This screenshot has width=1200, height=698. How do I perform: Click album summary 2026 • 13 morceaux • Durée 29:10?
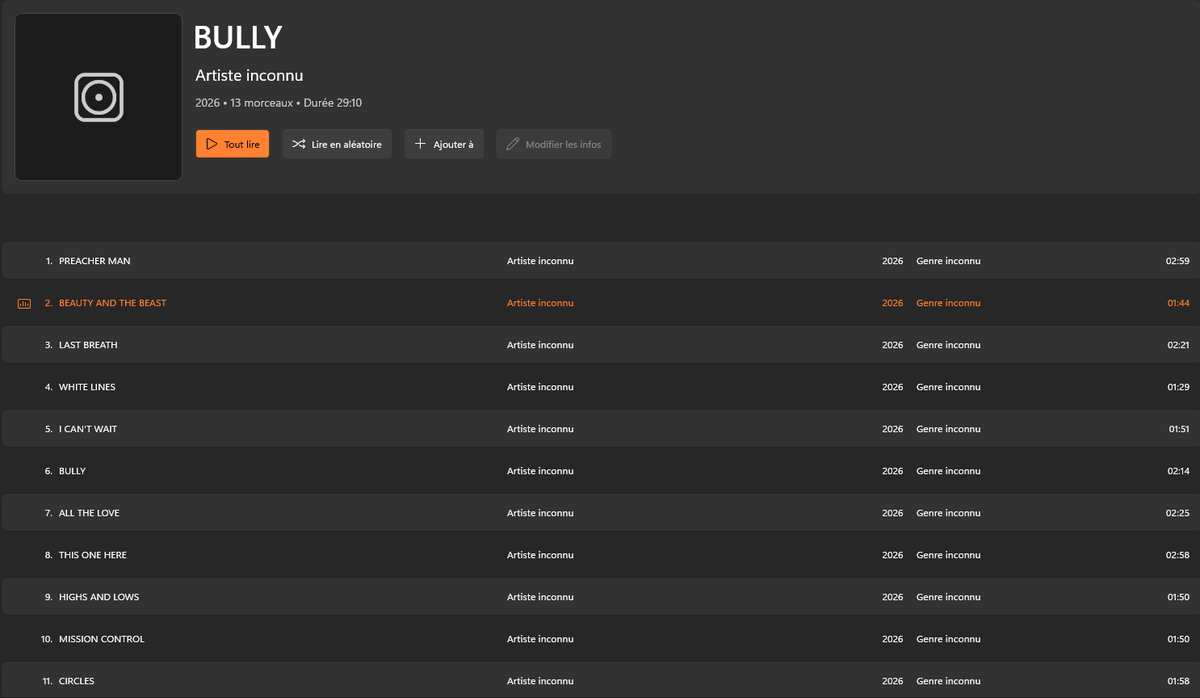point(279,103)
